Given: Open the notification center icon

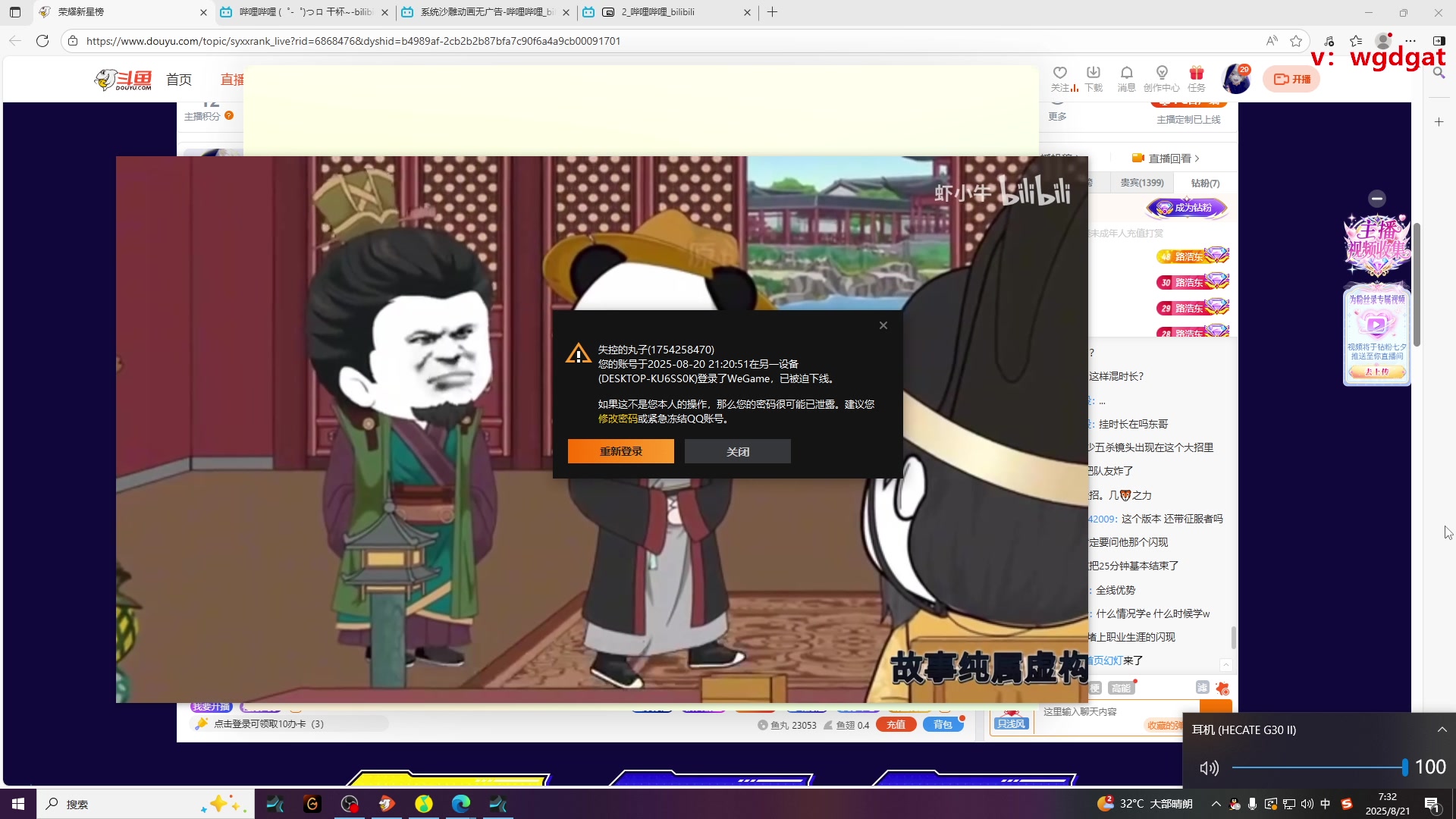Looking at the screenshot, I should tap(1432, 804).
